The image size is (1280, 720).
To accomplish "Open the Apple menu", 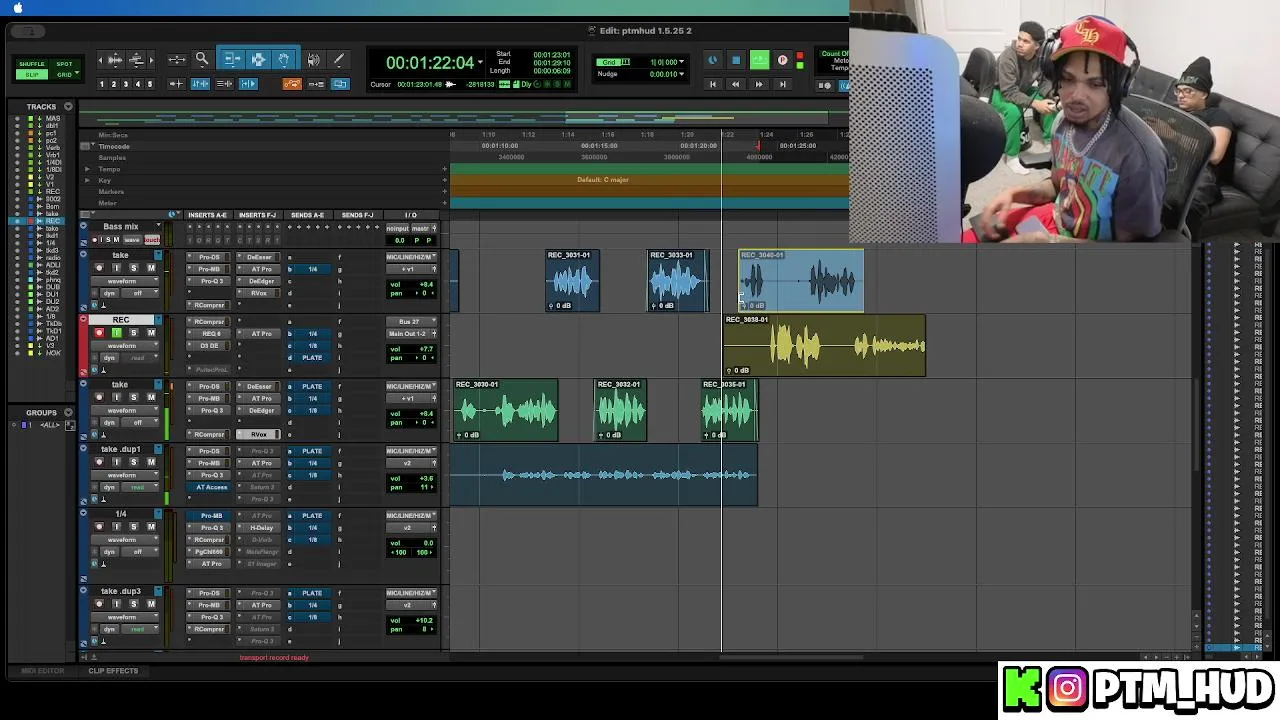I will click(18, 8).
